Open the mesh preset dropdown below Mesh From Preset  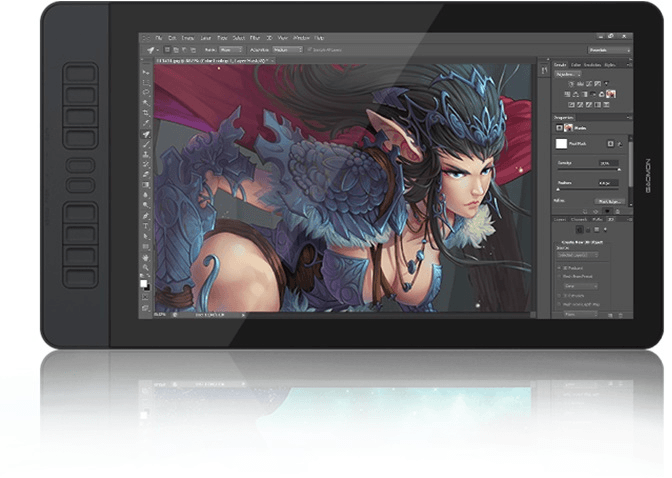pyautogui.click(x=581, y=286)
